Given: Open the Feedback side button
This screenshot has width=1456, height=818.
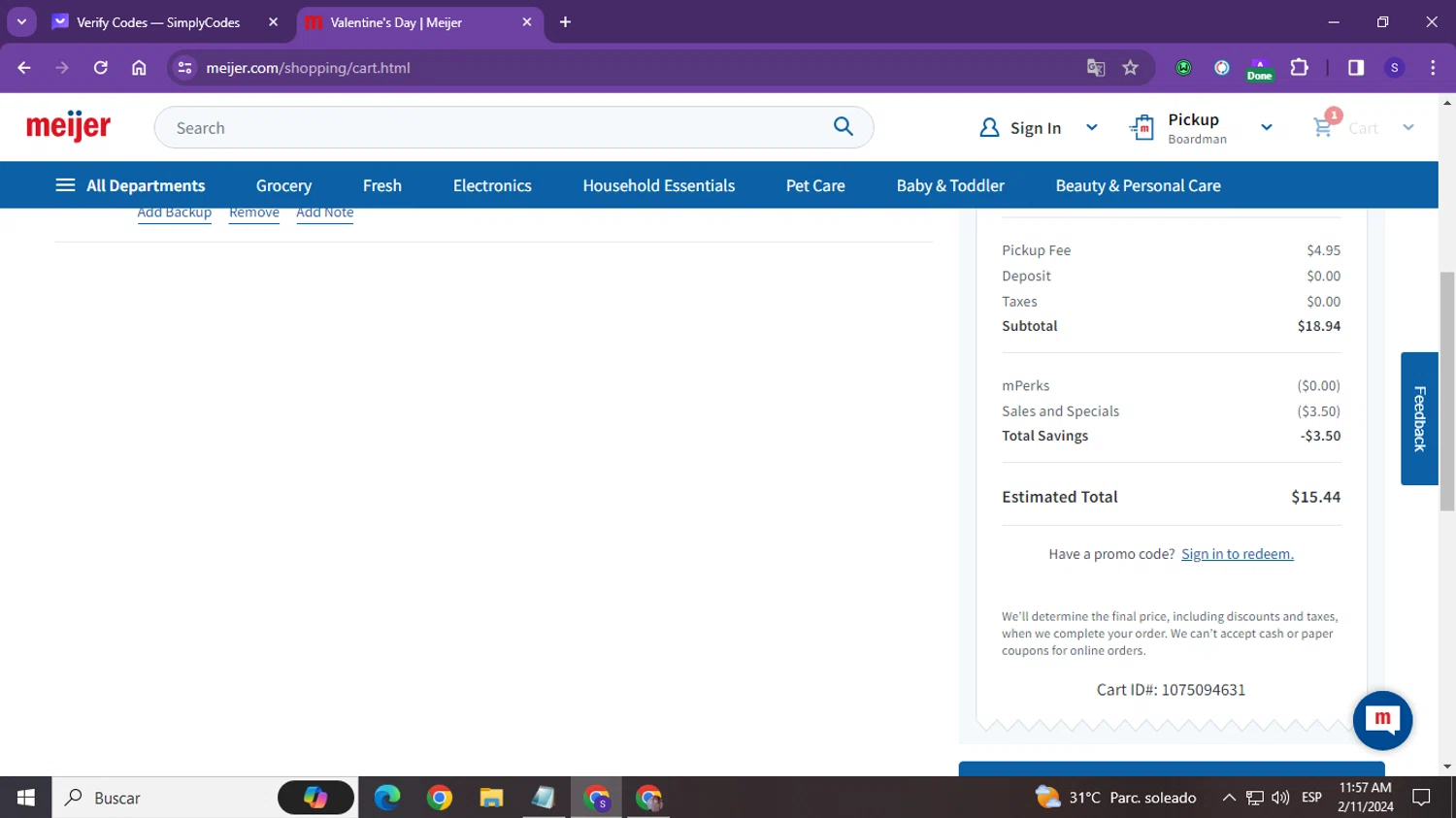Looking at the screenshot, I should tap(1419, 418).
